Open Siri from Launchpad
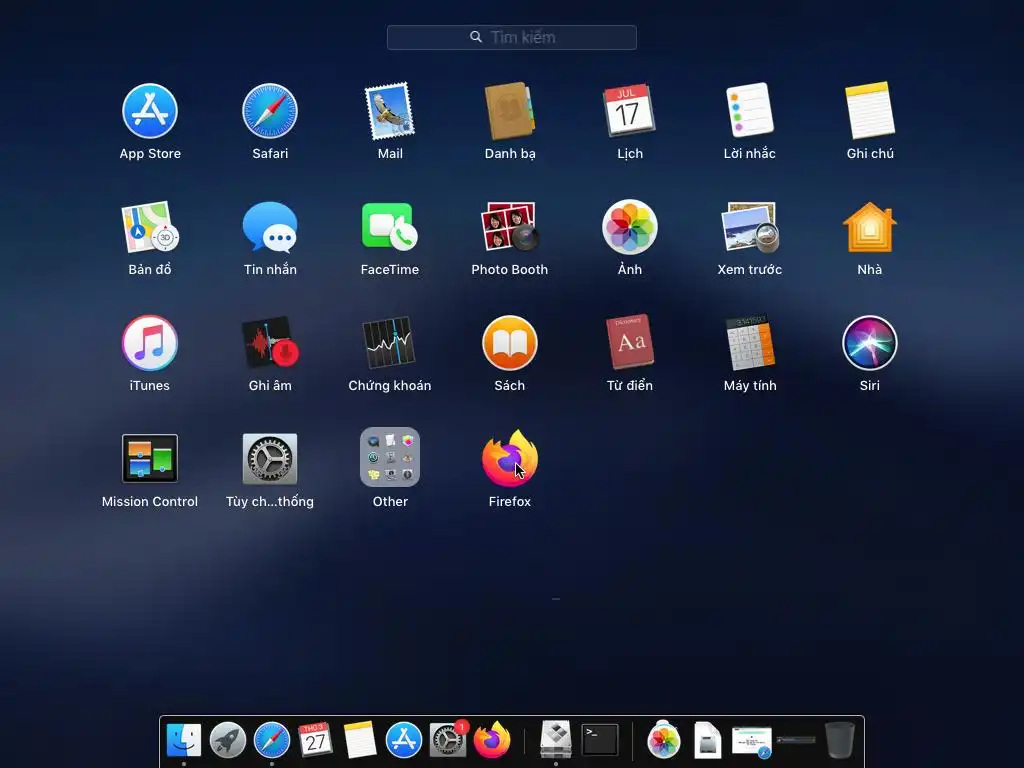Viewport: 1024px width, 768px height. 870,343
